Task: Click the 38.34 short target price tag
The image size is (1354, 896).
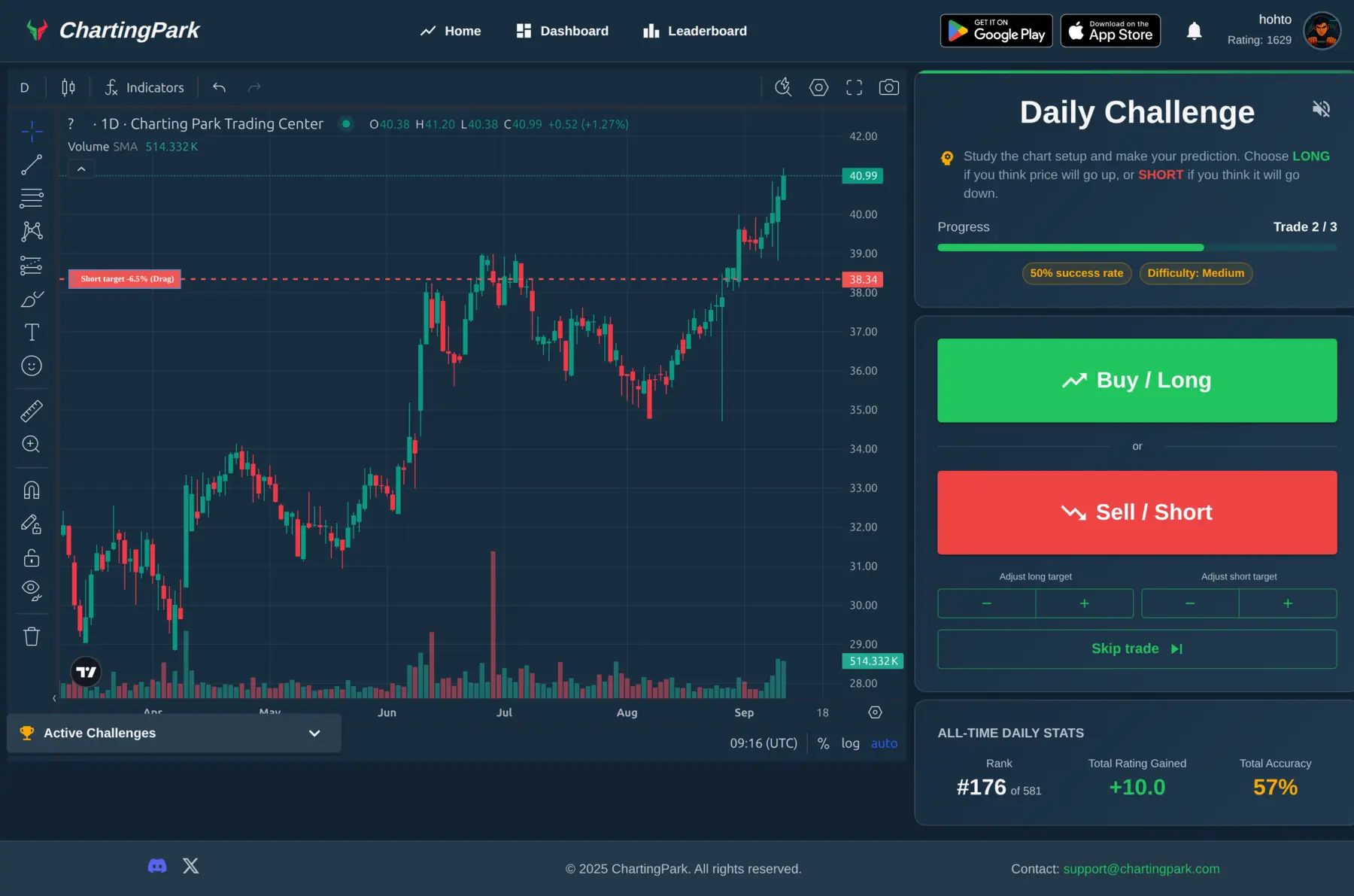Action: click(862, 280)
